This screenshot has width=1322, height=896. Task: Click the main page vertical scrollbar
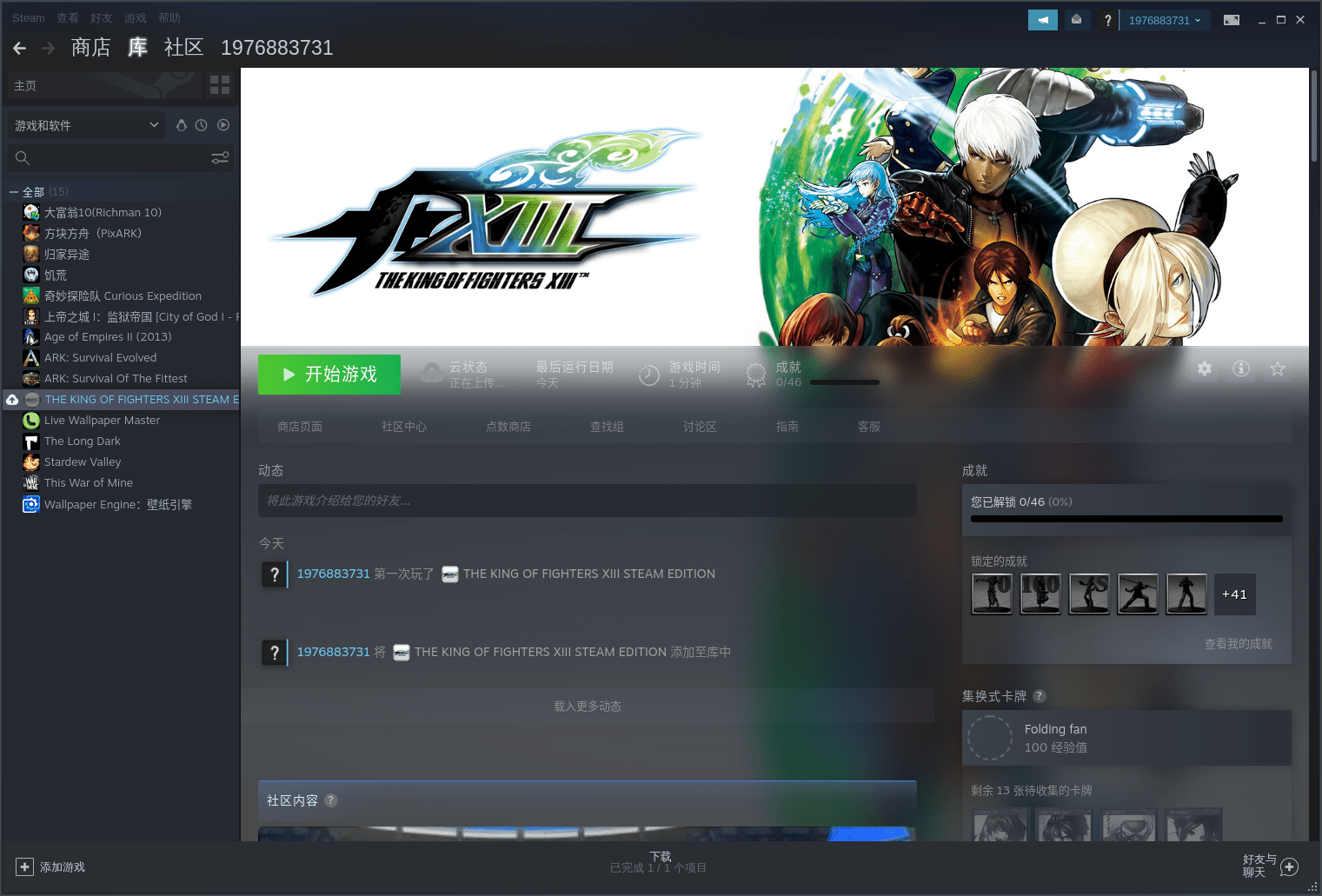[x=1314, y=115]
